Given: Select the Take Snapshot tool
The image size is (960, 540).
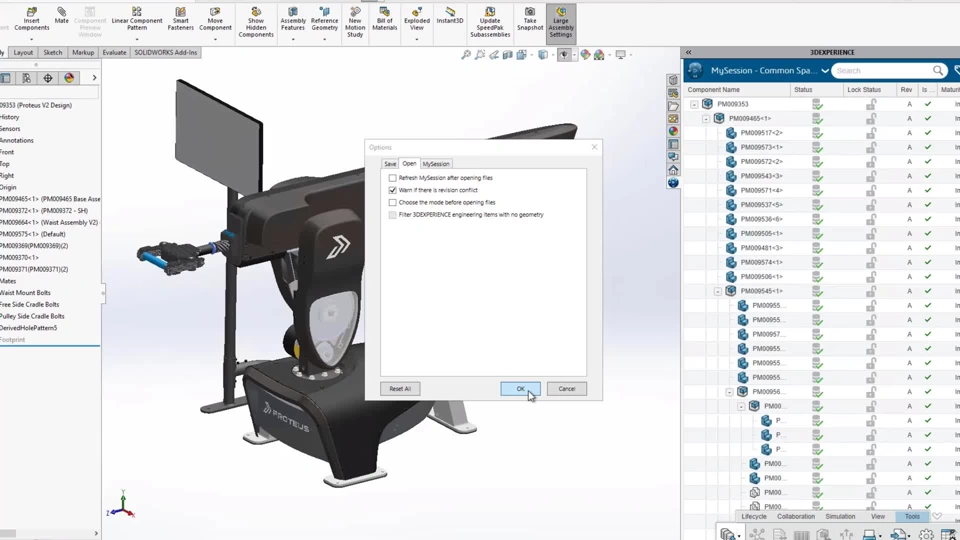Looking at the screenshot, I should (x=530, y=20).
